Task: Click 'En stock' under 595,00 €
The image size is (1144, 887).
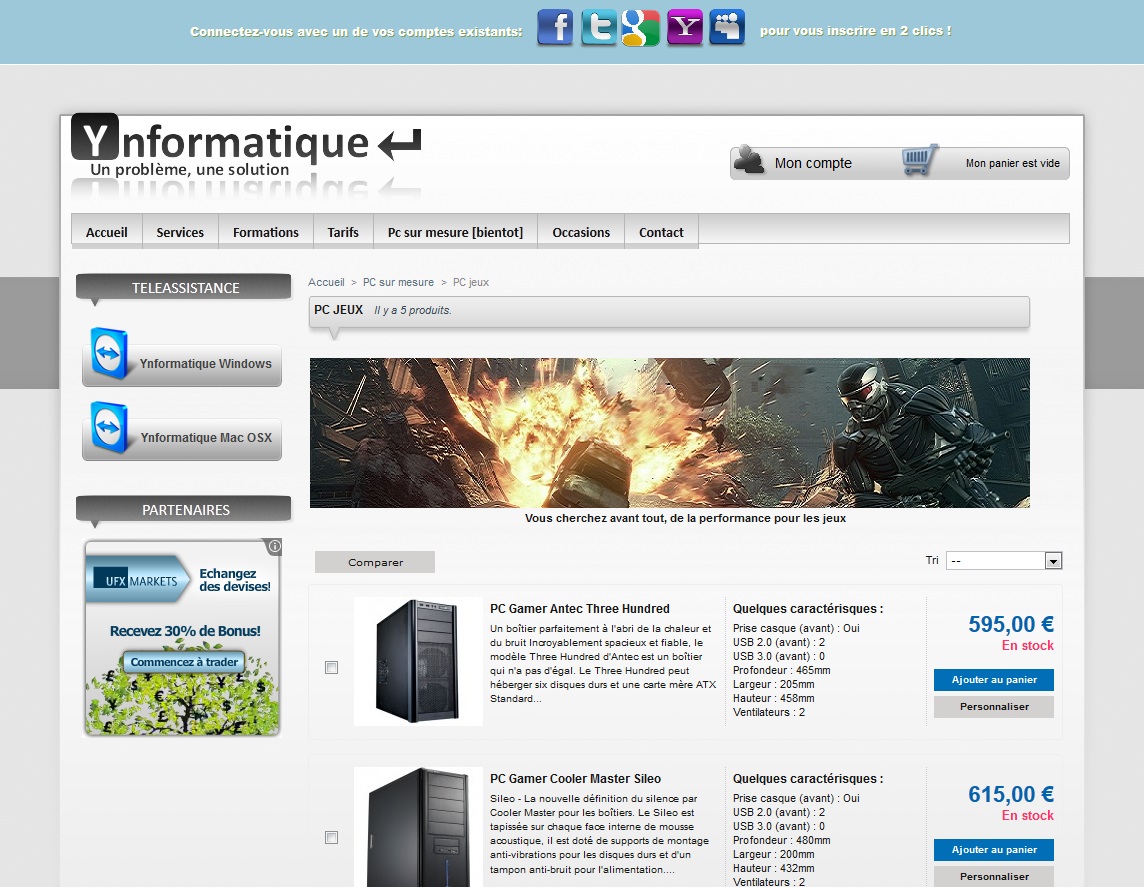Action: [x=1027, y=646]
